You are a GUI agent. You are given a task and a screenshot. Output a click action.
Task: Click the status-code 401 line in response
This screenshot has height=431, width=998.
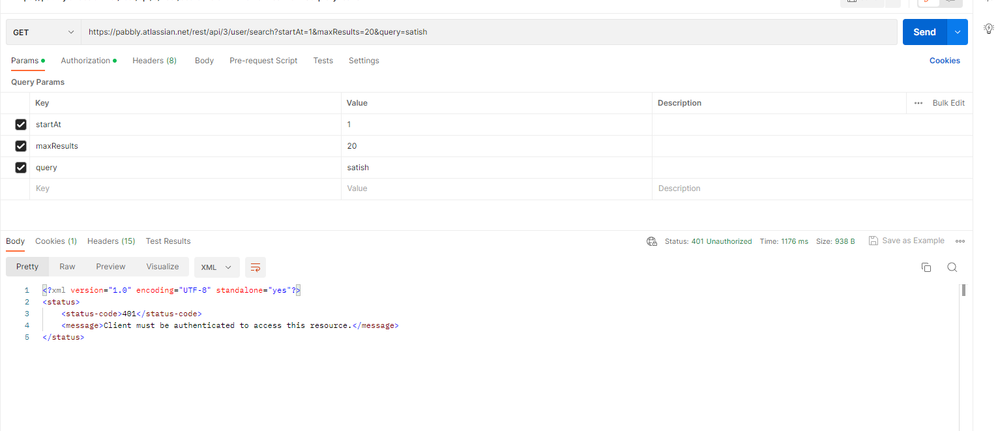132,313
